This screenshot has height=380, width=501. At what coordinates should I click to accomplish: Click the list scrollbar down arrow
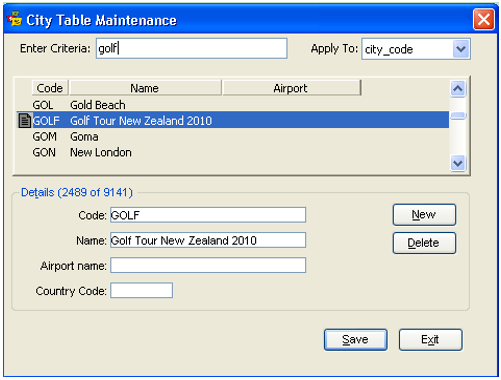458,163
